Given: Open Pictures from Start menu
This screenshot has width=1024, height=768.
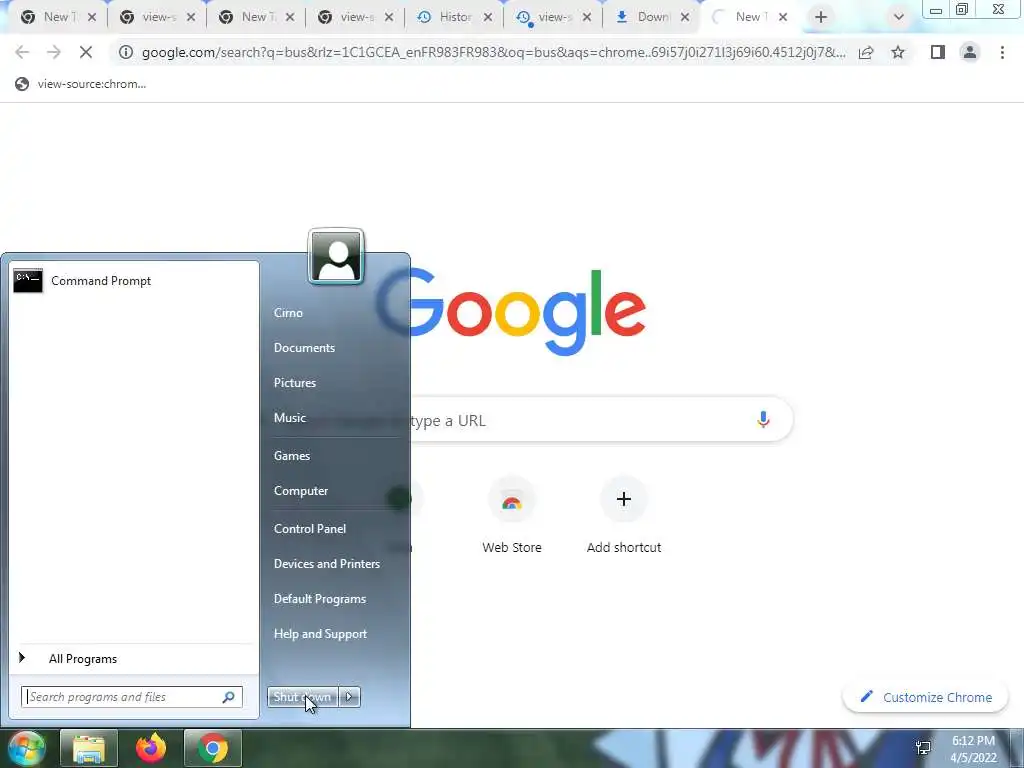Looking at the screenshot, I should 295,383.
